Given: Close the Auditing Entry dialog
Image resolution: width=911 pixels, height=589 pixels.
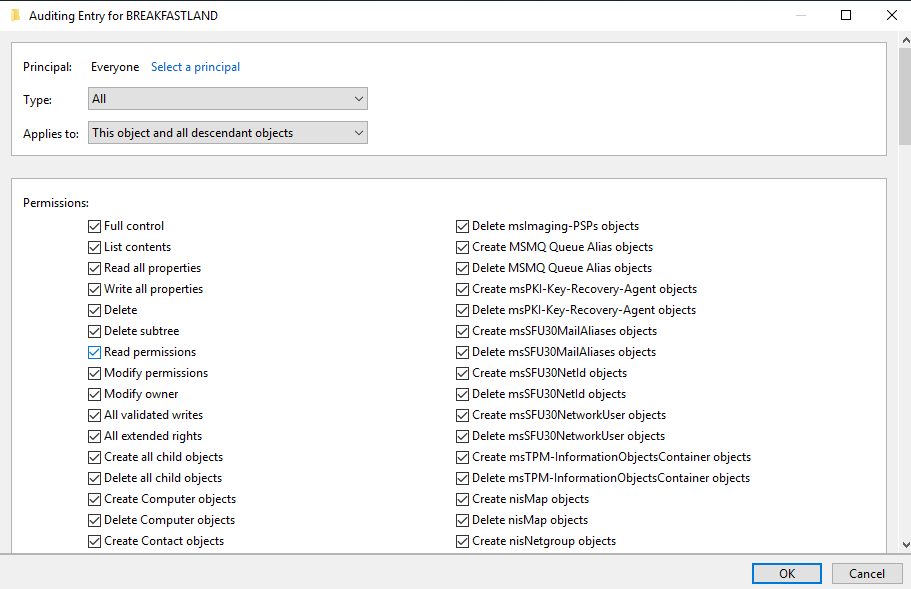Looking at the screenshot, I should 891,16.
